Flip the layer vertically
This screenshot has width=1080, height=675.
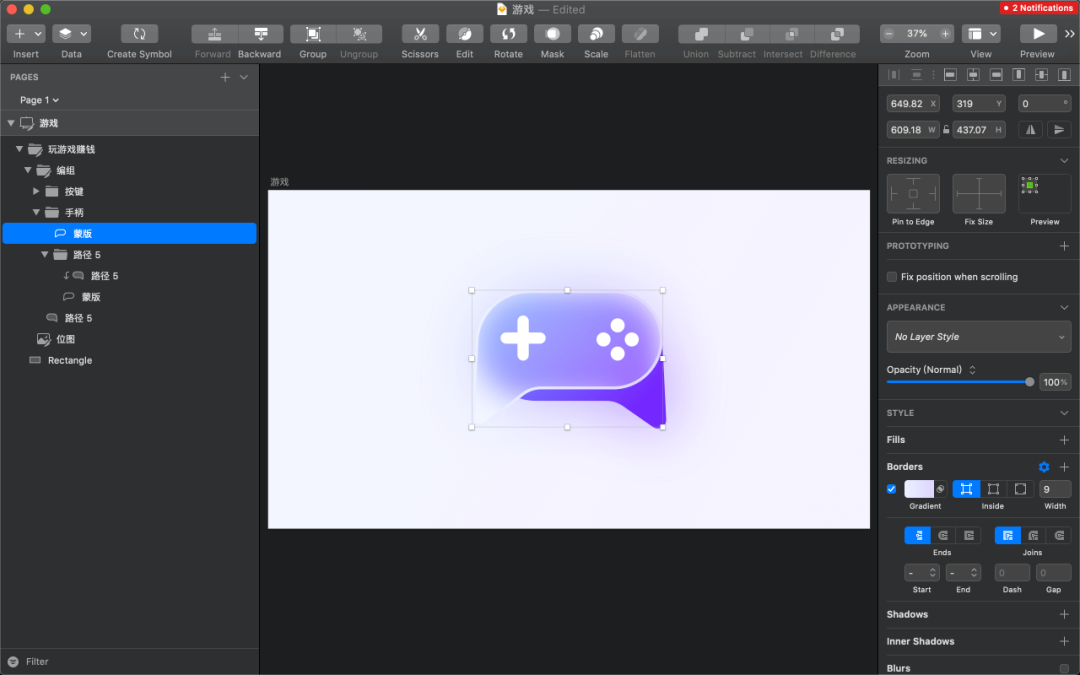click(1059, 129)
